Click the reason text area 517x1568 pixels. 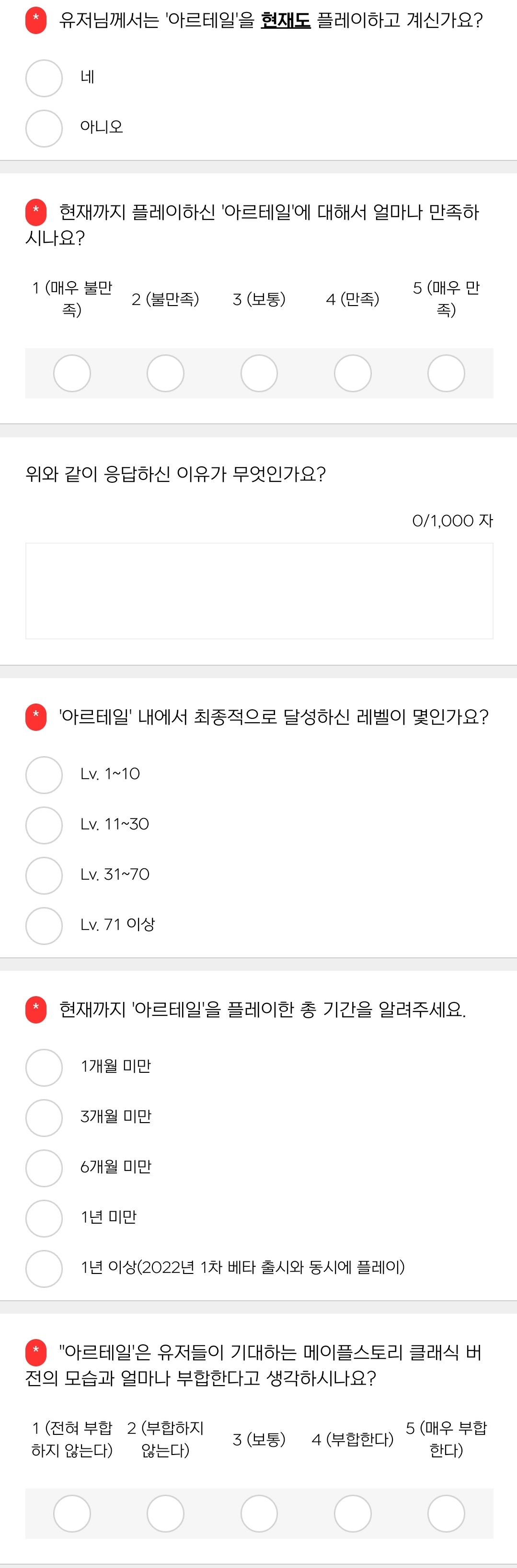(259, 591)
